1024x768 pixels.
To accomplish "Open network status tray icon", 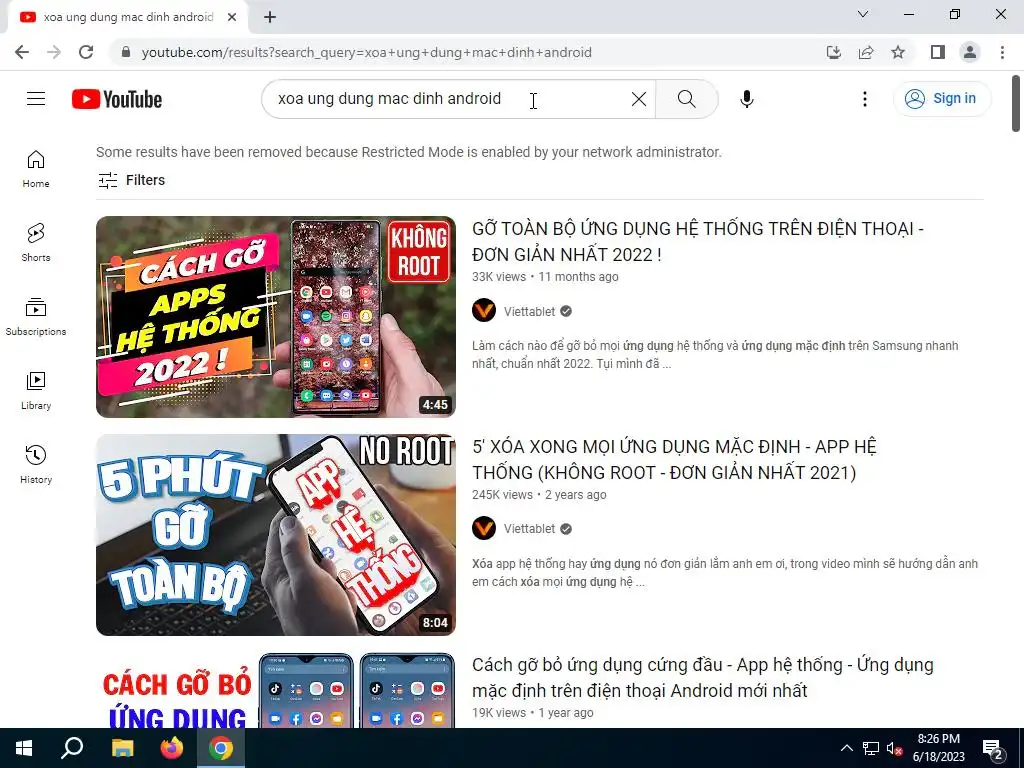I will [870, 748].
